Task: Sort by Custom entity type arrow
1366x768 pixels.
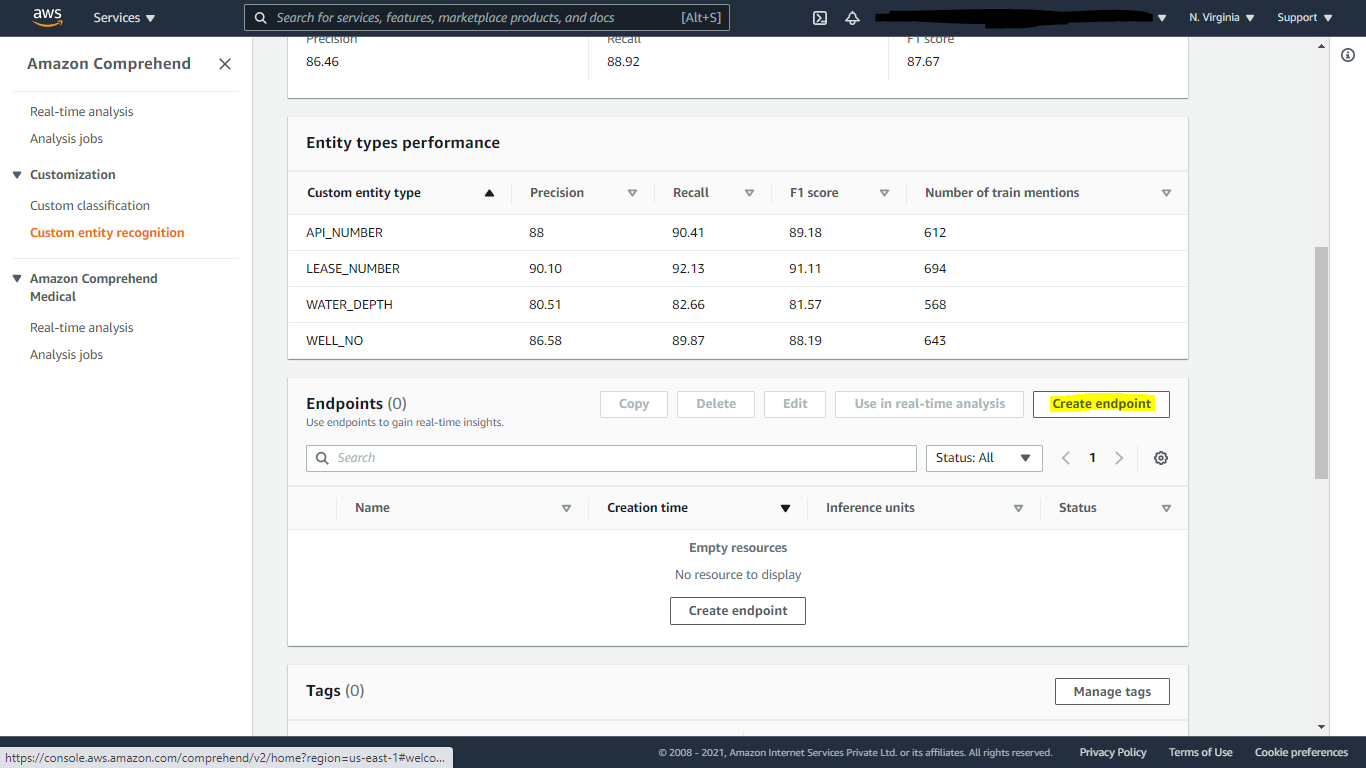Action: 489,193
